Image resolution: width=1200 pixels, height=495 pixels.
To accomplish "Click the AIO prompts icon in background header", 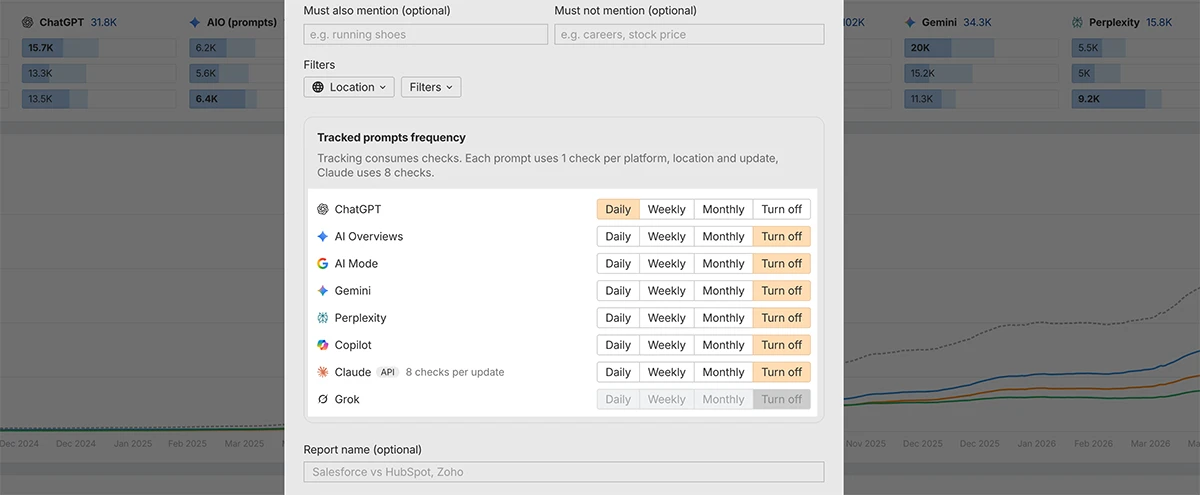I will (195, 22).
